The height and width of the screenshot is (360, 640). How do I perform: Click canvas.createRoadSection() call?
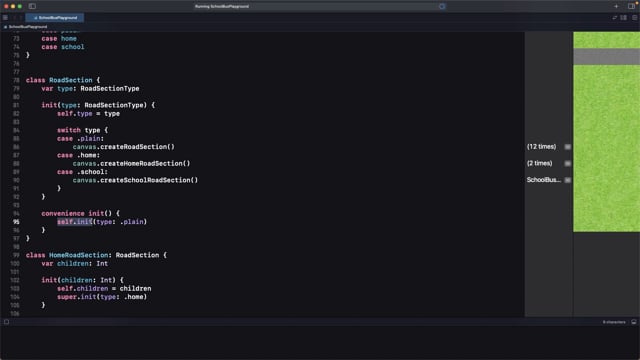124,147
